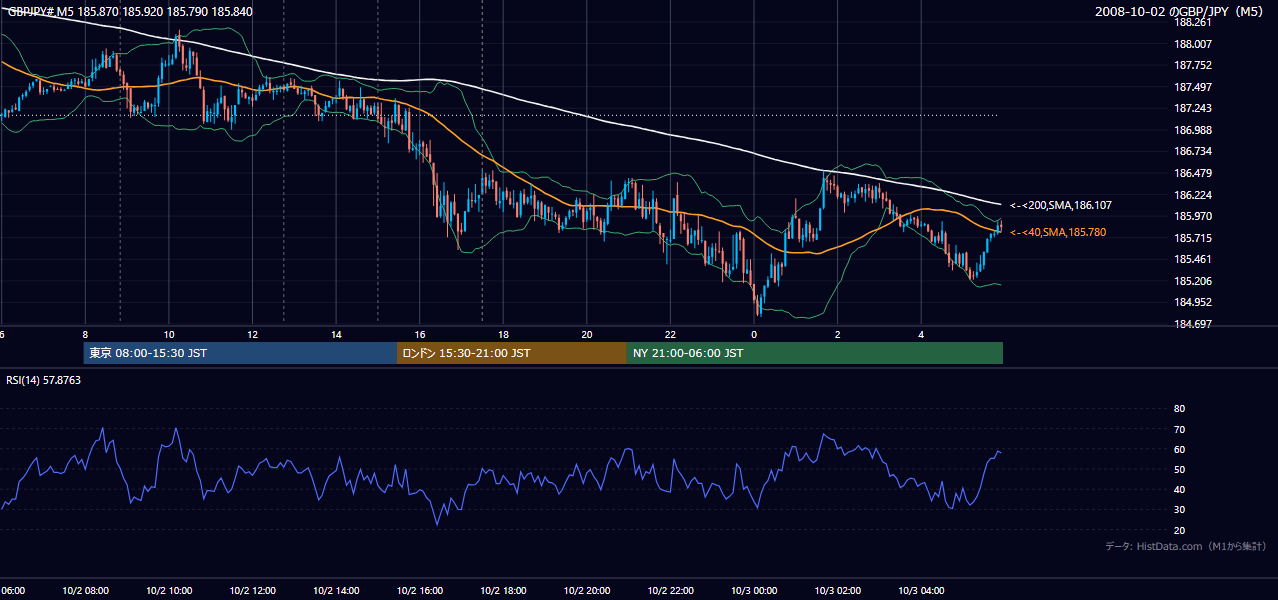Click hour marker 2 under price chart
The width and height of the screenshot is (1278, 600).
pos(838,334)
